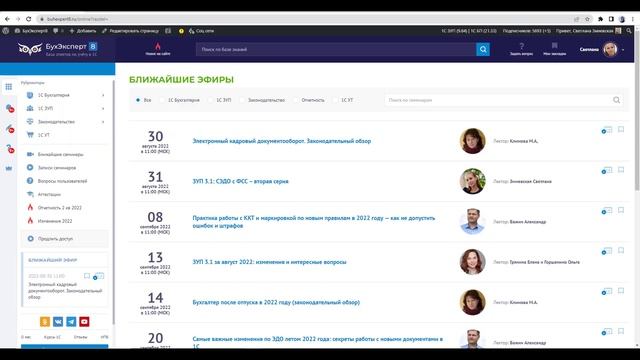Add 31 августа seminar to calendar
The height and width of the screenshot is (360, 640).
[607, 171]
